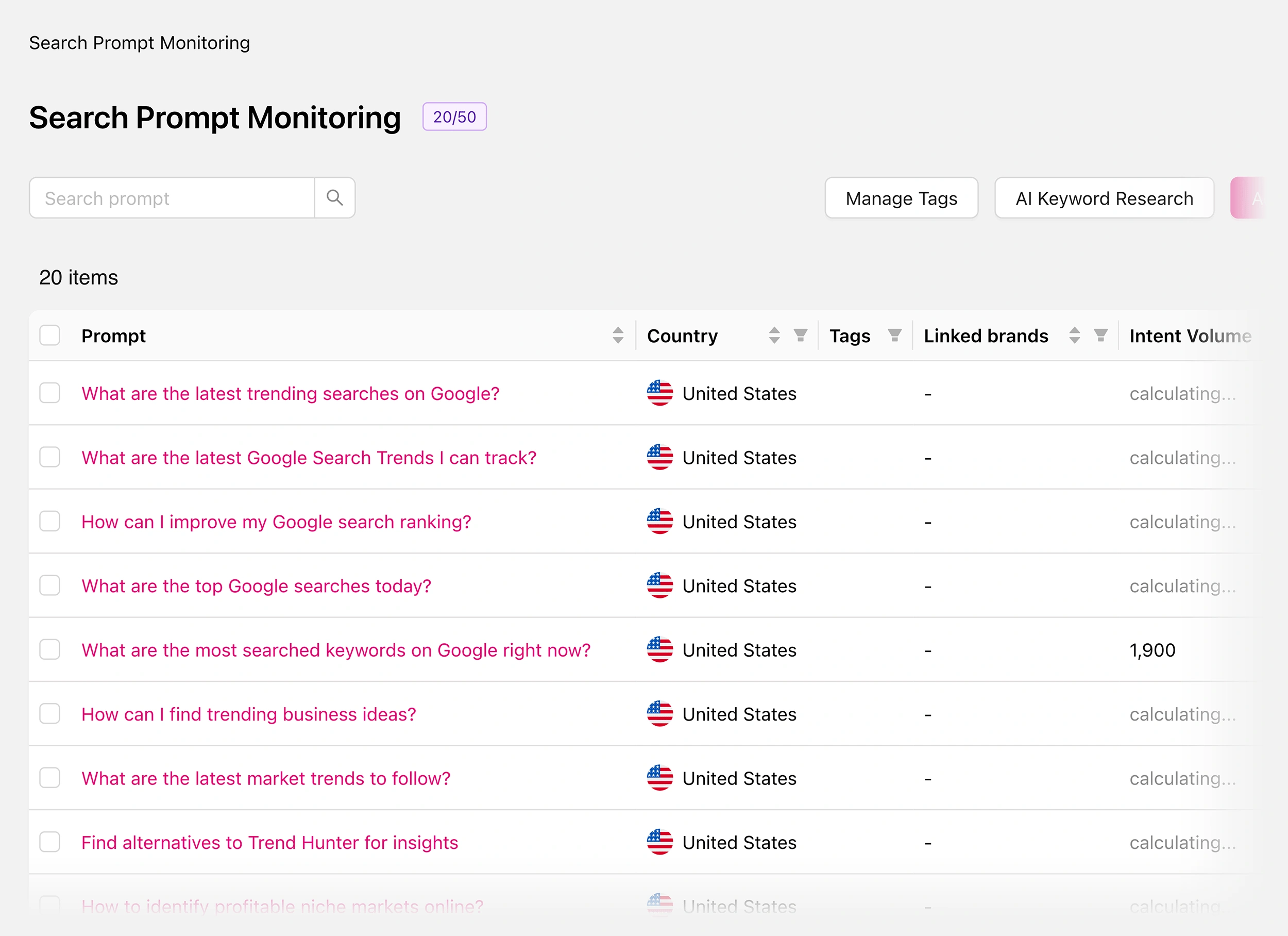Viewport: 1288px width, 936px height.
Task: Open the Country column filter
Action: (x=801, y=336)
